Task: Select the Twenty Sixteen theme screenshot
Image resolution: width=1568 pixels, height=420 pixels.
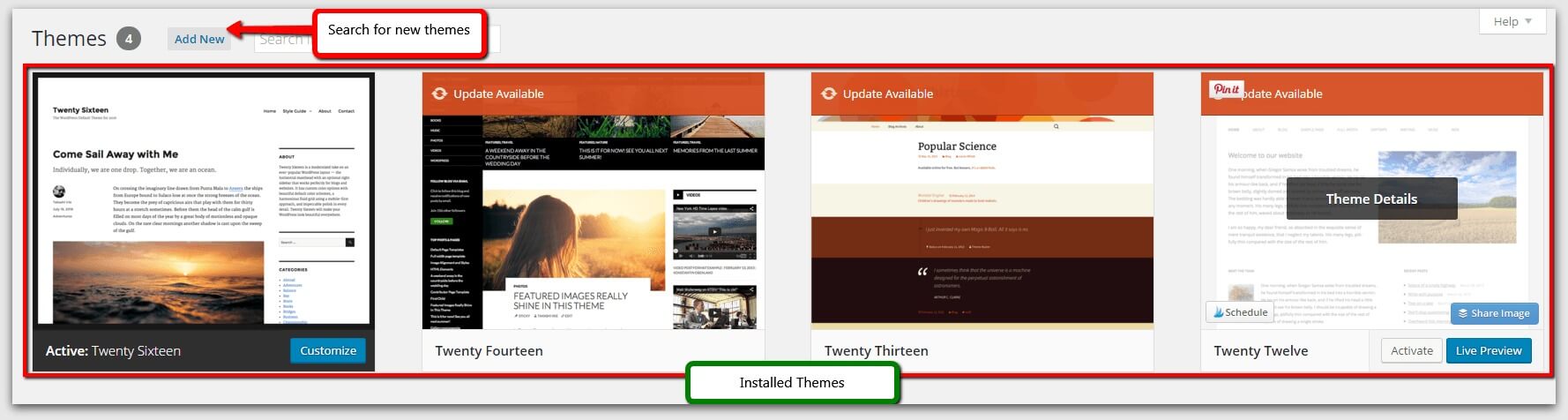Action: (204, 200)
